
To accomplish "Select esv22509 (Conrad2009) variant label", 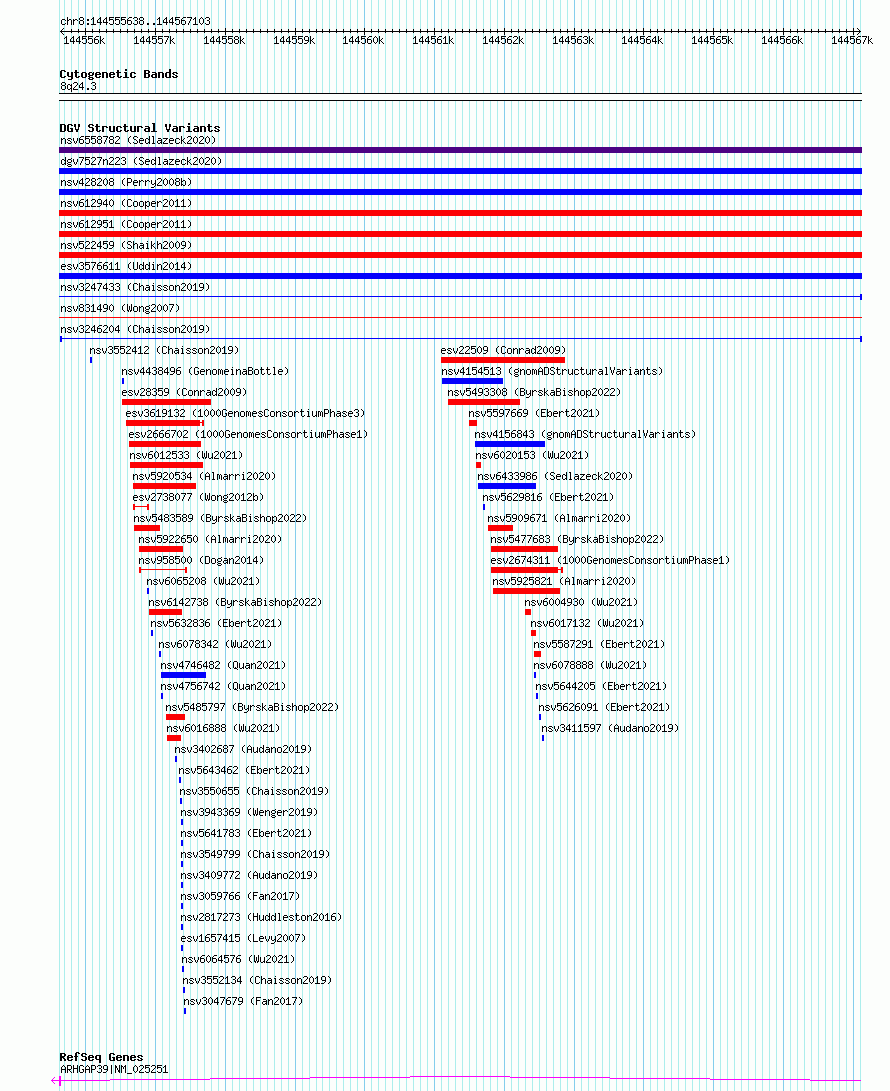I will (x=503, y=351).
